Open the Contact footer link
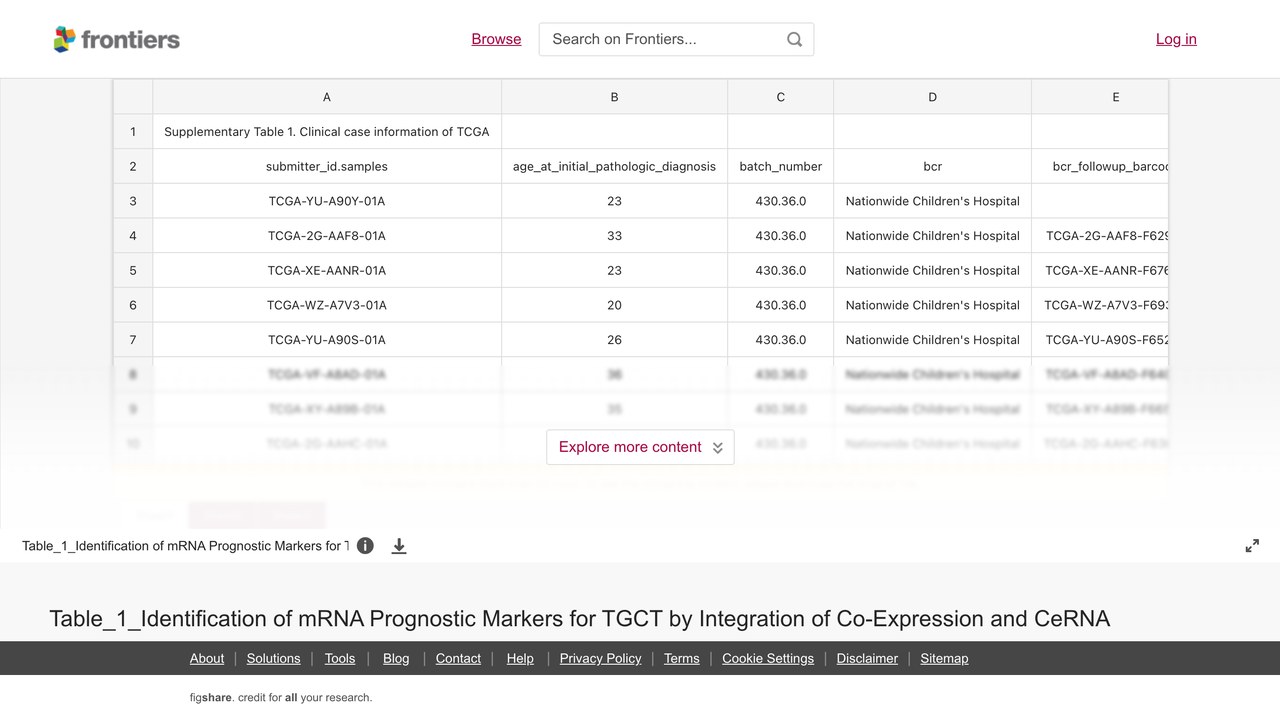The width and height of the screenshot is (1280, 720). tap(459, 658)
